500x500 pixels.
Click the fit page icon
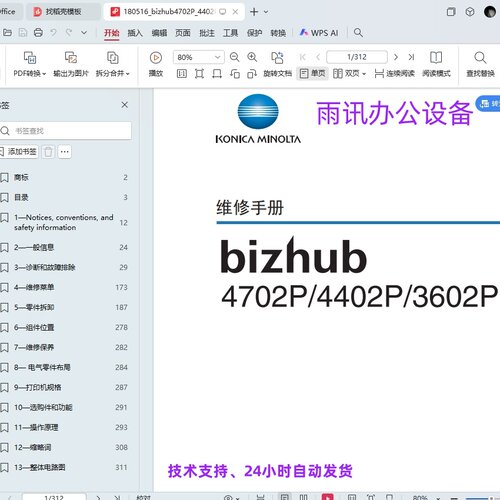(x=199, y=73)
